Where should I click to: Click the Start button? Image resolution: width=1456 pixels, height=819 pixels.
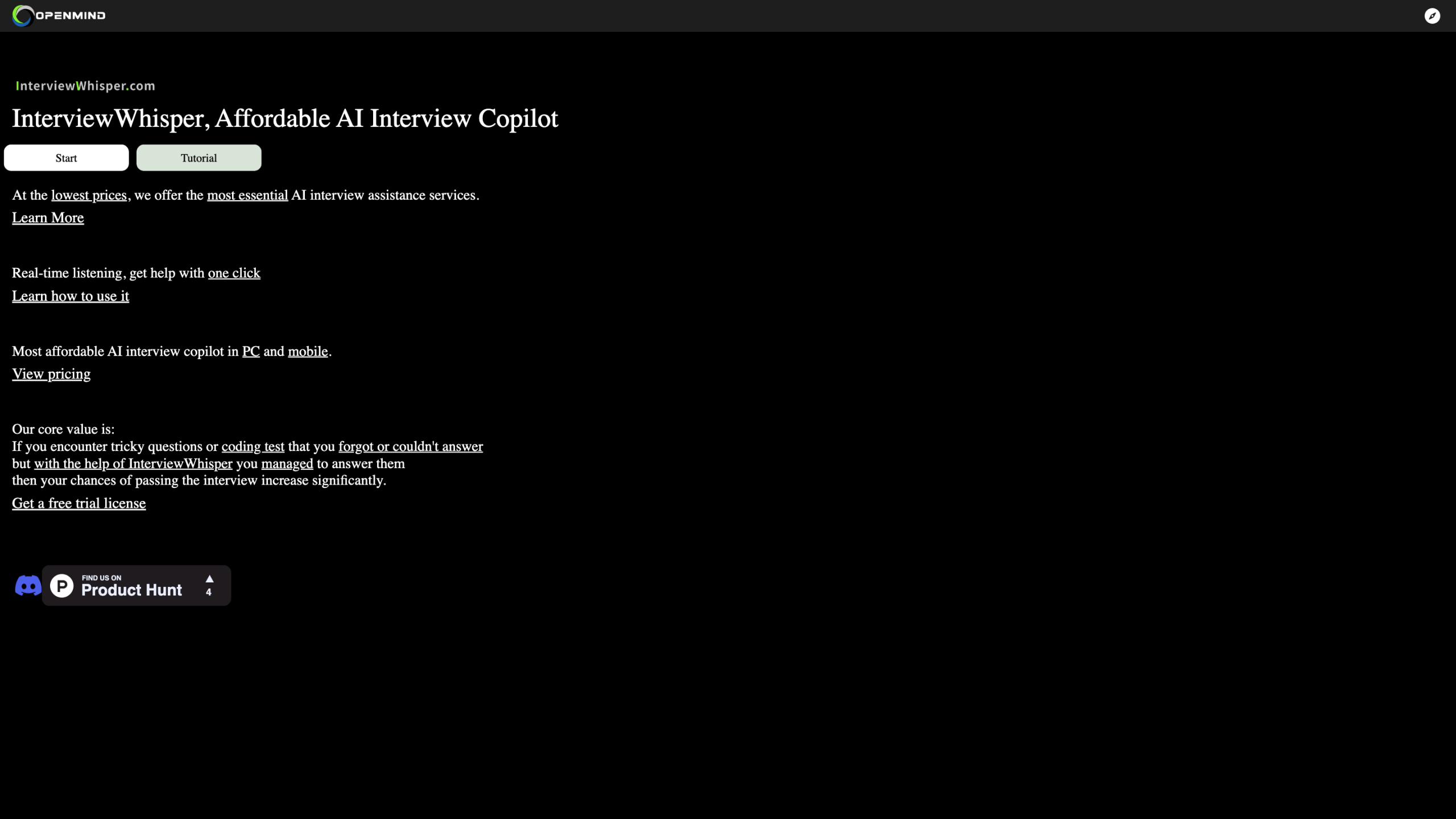[x=67, y=158]
